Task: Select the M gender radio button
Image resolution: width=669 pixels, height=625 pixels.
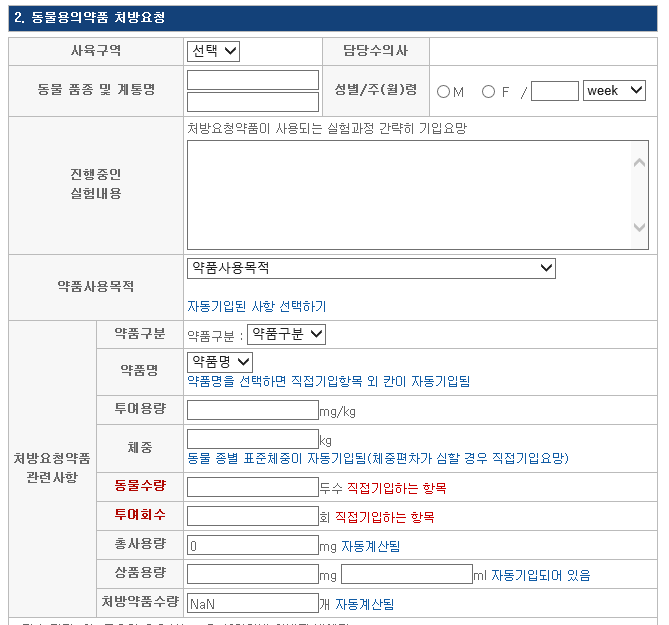Action: click(444, 92)
